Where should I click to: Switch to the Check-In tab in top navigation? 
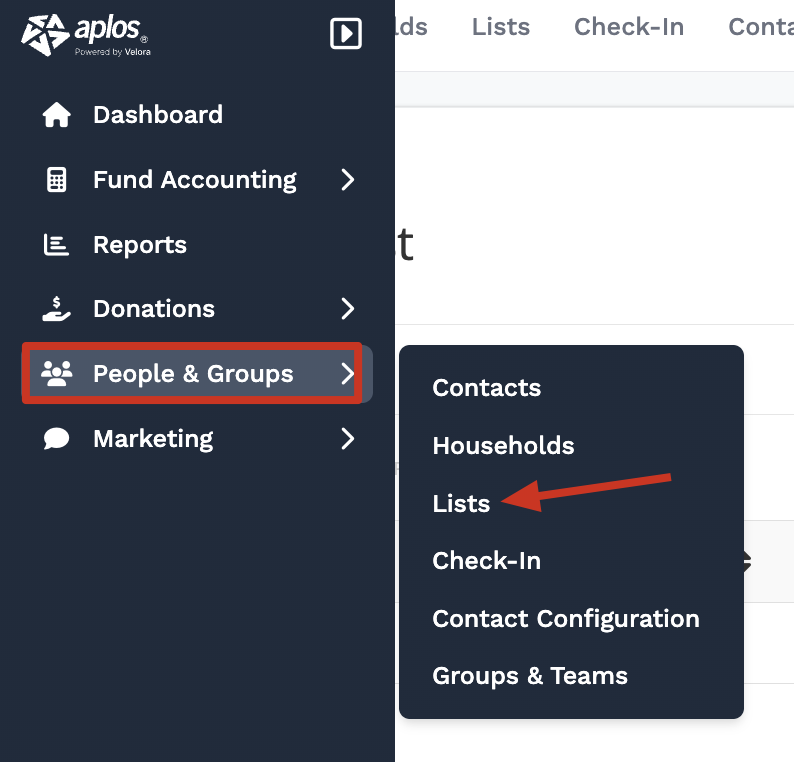pos(629,27)
